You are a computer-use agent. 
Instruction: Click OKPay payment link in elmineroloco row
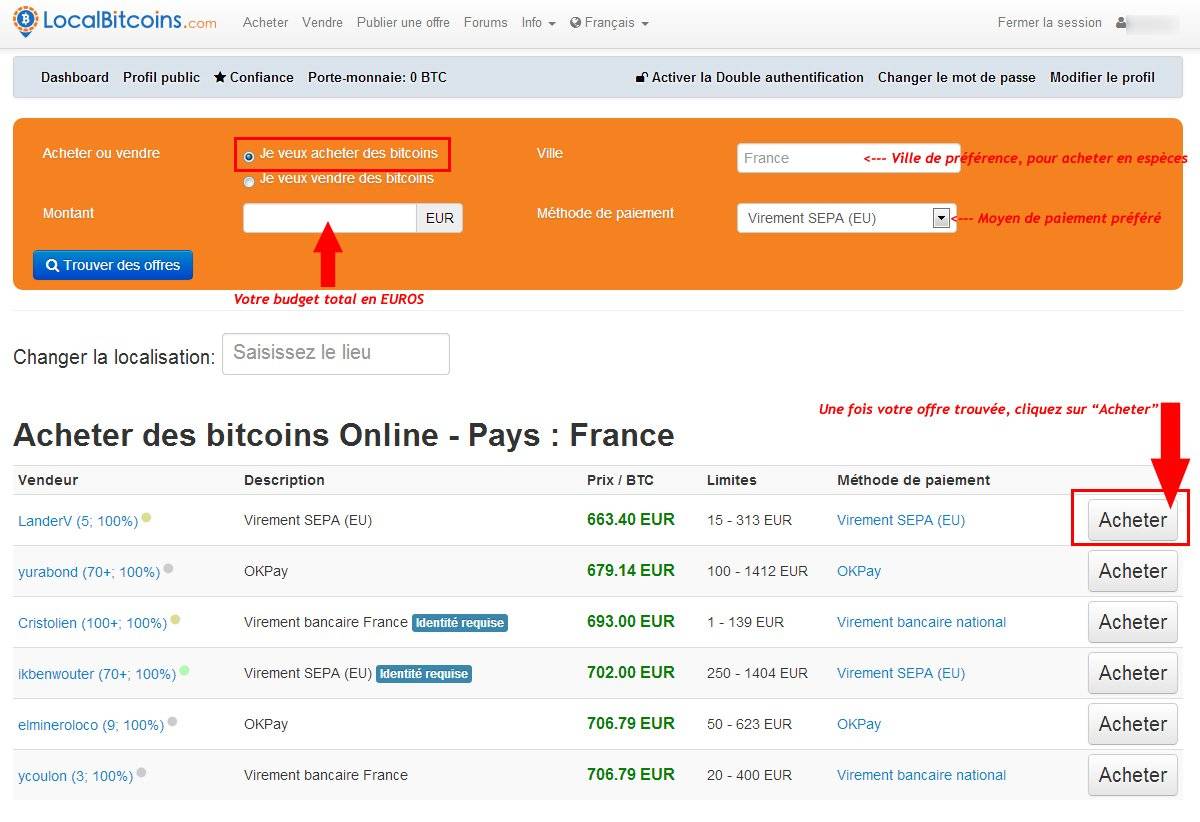click(x=859, y=724)
